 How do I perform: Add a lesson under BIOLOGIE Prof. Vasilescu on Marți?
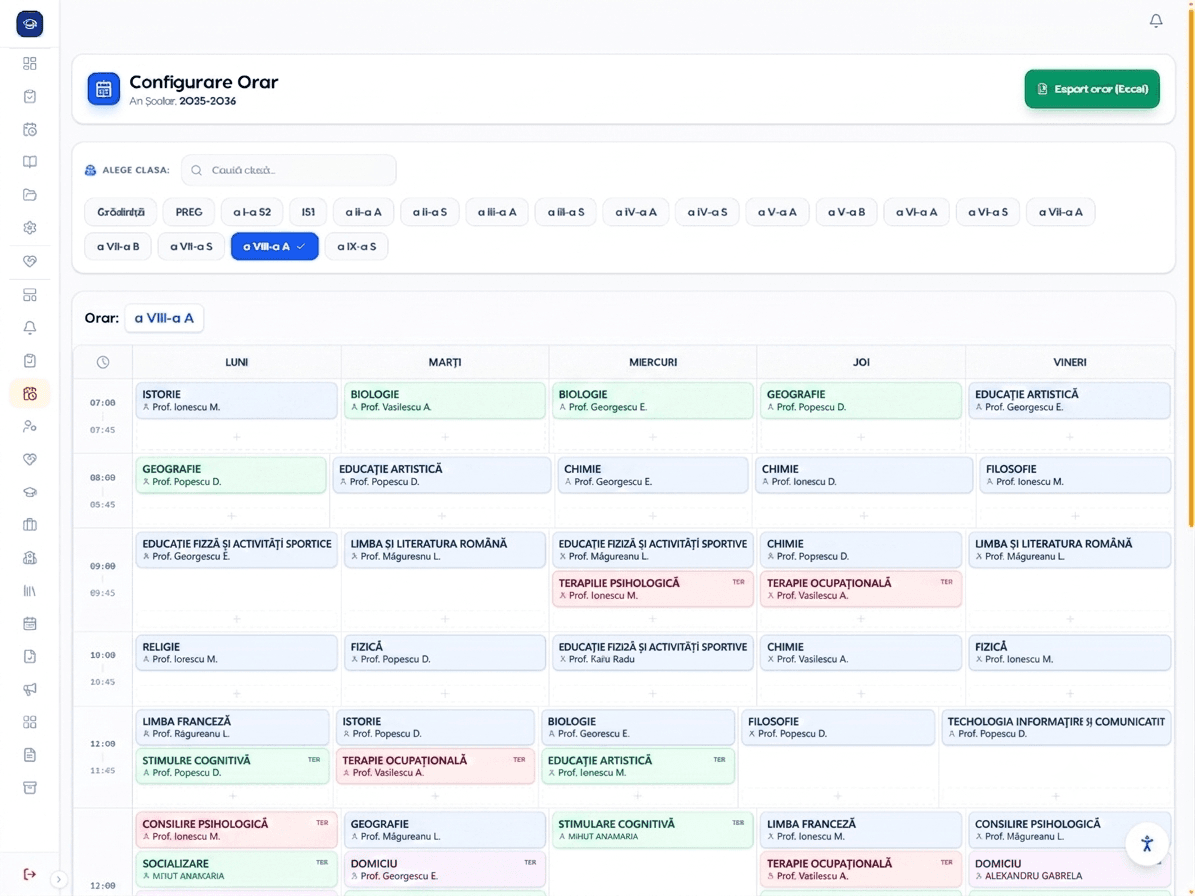[x=445, y=437]
